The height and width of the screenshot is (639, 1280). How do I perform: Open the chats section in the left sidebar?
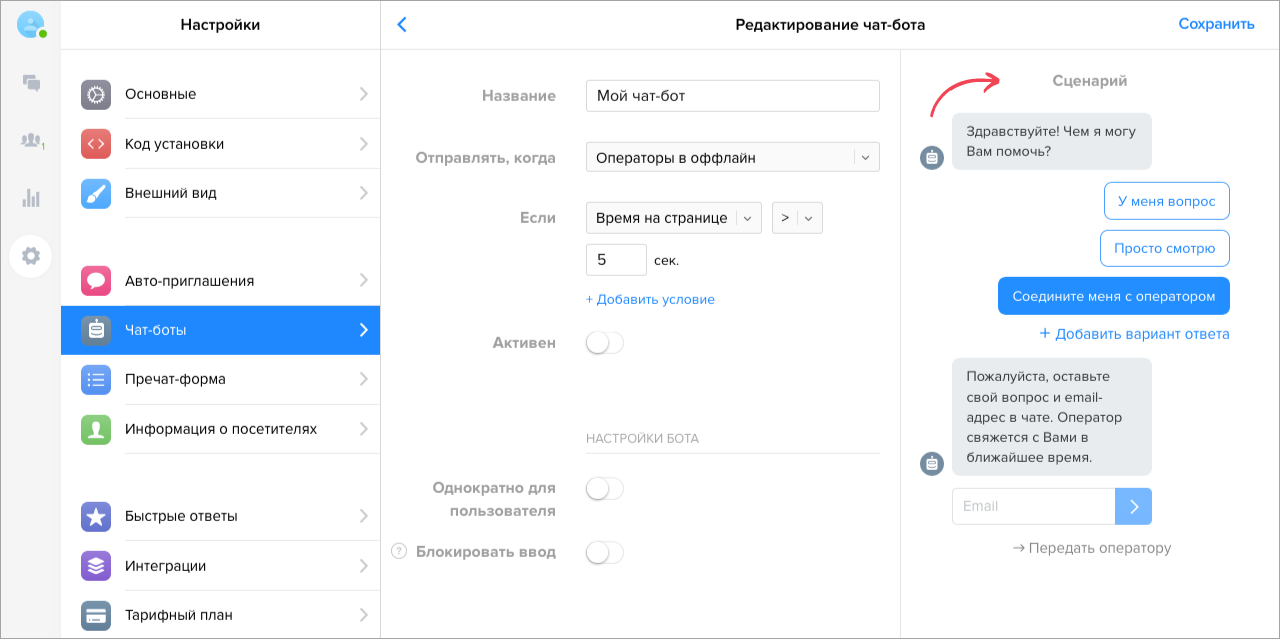(31, 83)
